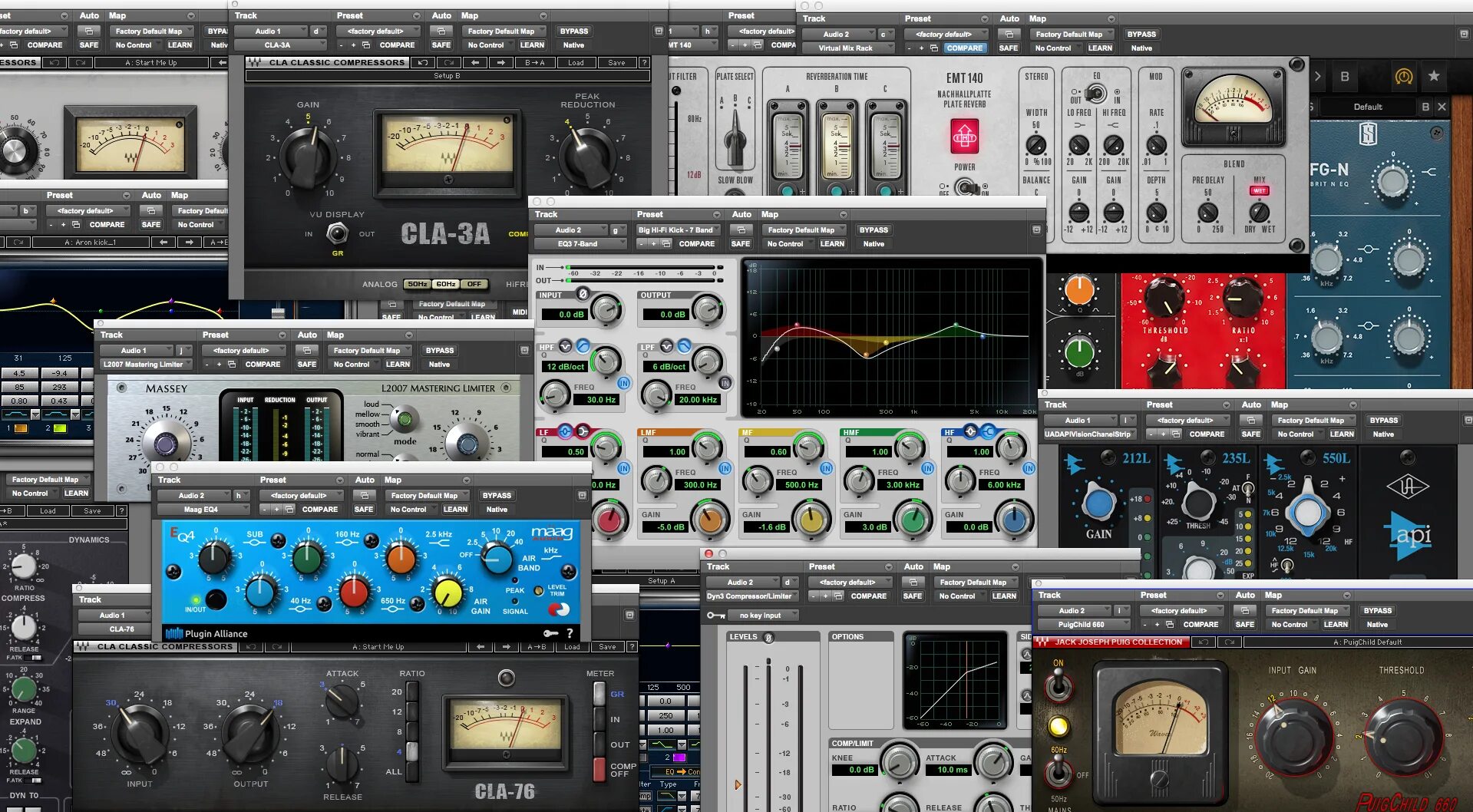
Task: Open Maag EQ4 help question mark
Action: [570, 633]
